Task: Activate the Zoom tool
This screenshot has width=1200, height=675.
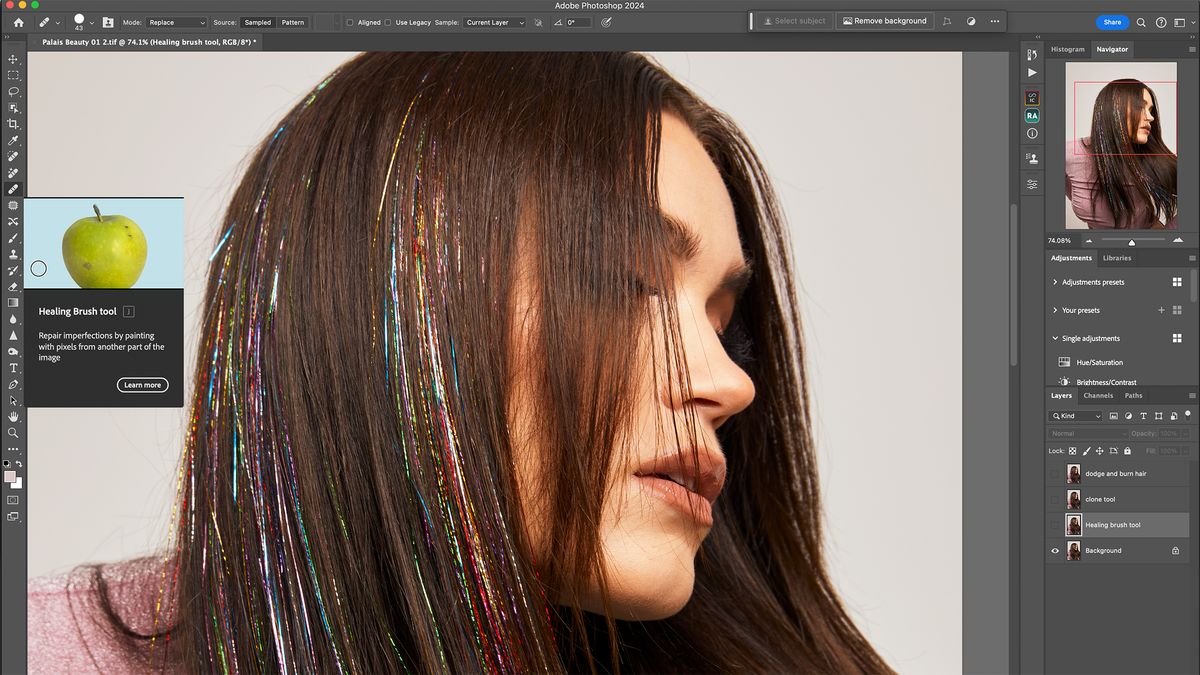Action: tap(13, 433)
